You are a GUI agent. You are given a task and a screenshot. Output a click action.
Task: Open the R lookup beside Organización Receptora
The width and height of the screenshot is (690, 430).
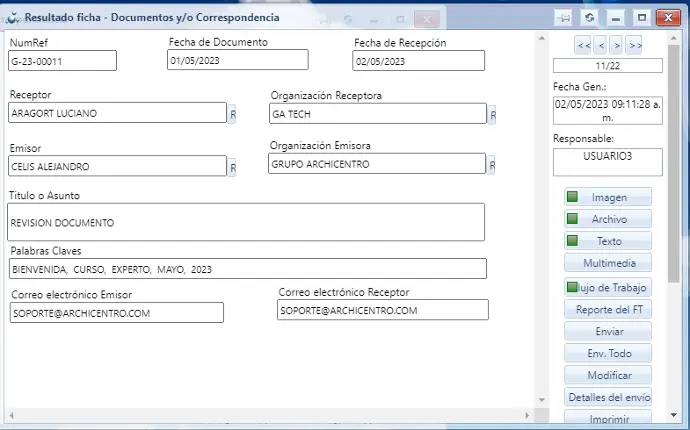[492, 115]
